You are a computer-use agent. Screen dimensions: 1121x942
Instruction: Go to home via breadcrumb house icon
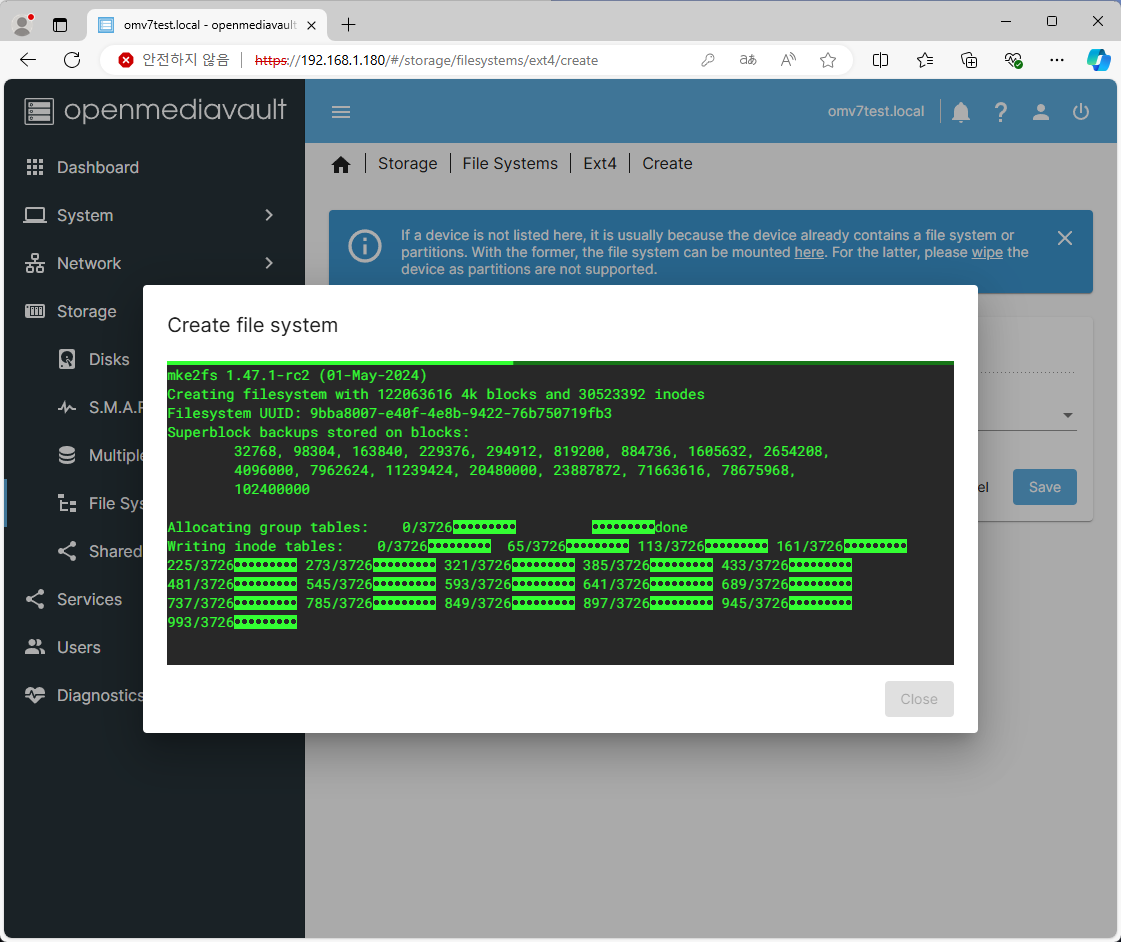341,164
